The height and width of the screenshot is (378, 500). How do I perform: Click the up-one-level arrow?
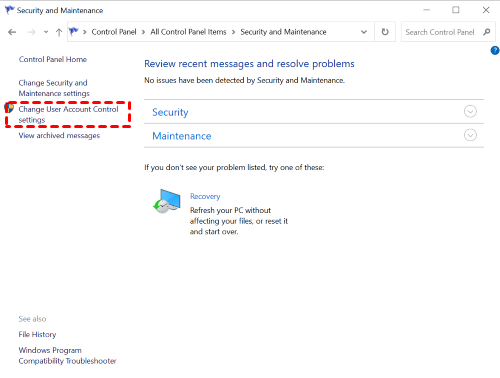coord(59,32)
